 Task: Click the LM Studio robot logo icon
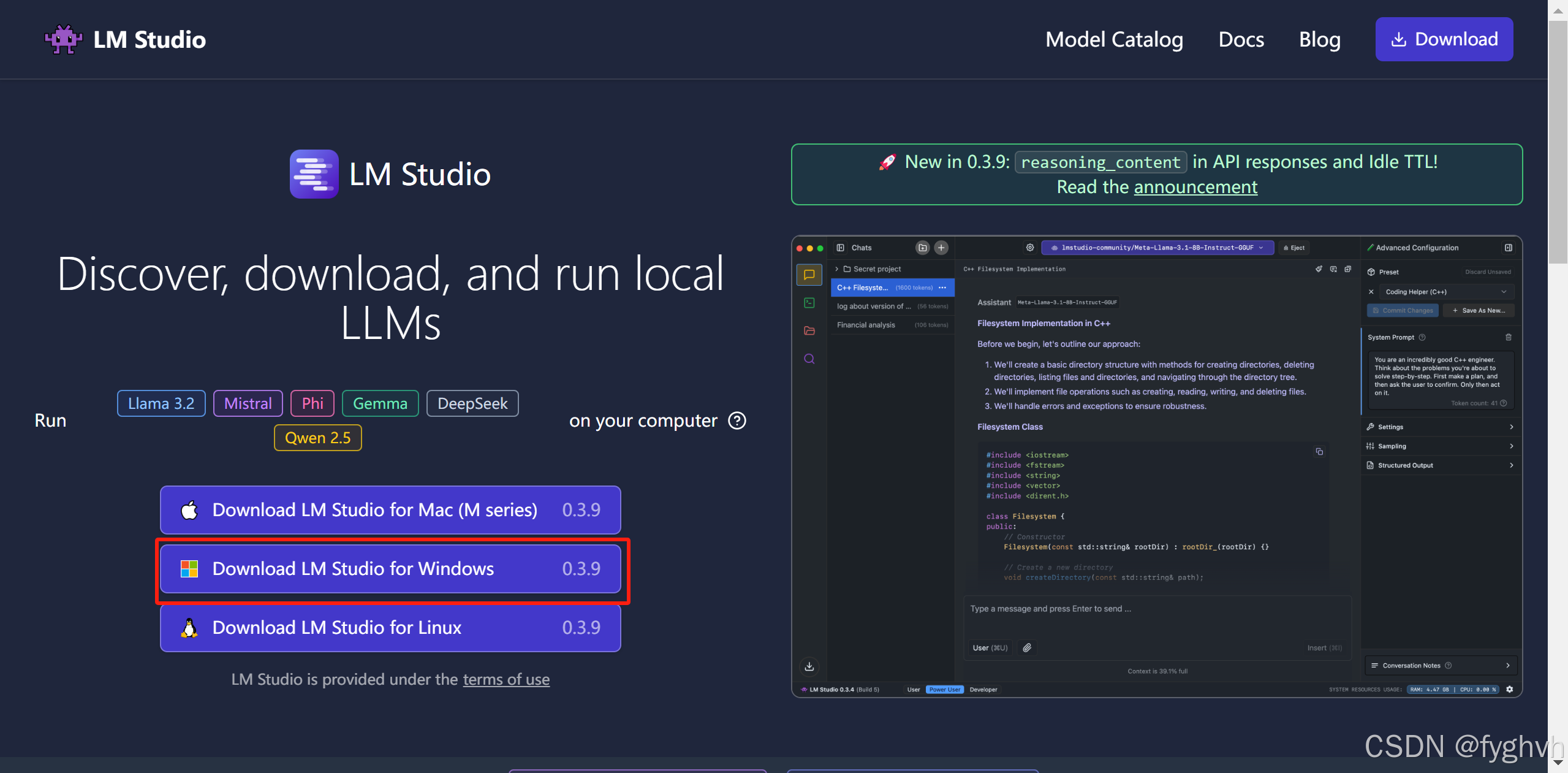click(x=63, y=39)
